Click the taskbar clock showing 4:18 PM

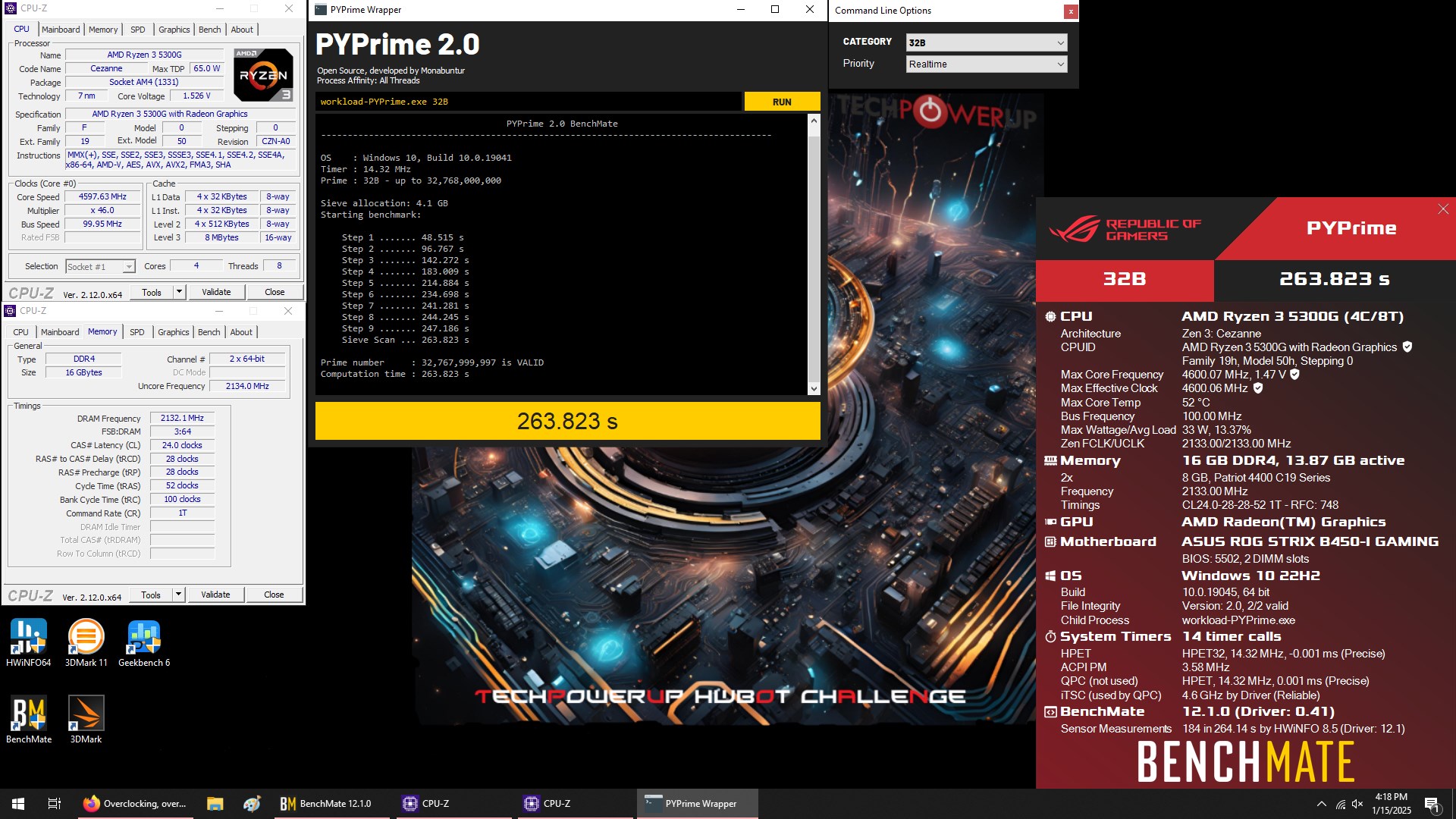(1391, 804)
